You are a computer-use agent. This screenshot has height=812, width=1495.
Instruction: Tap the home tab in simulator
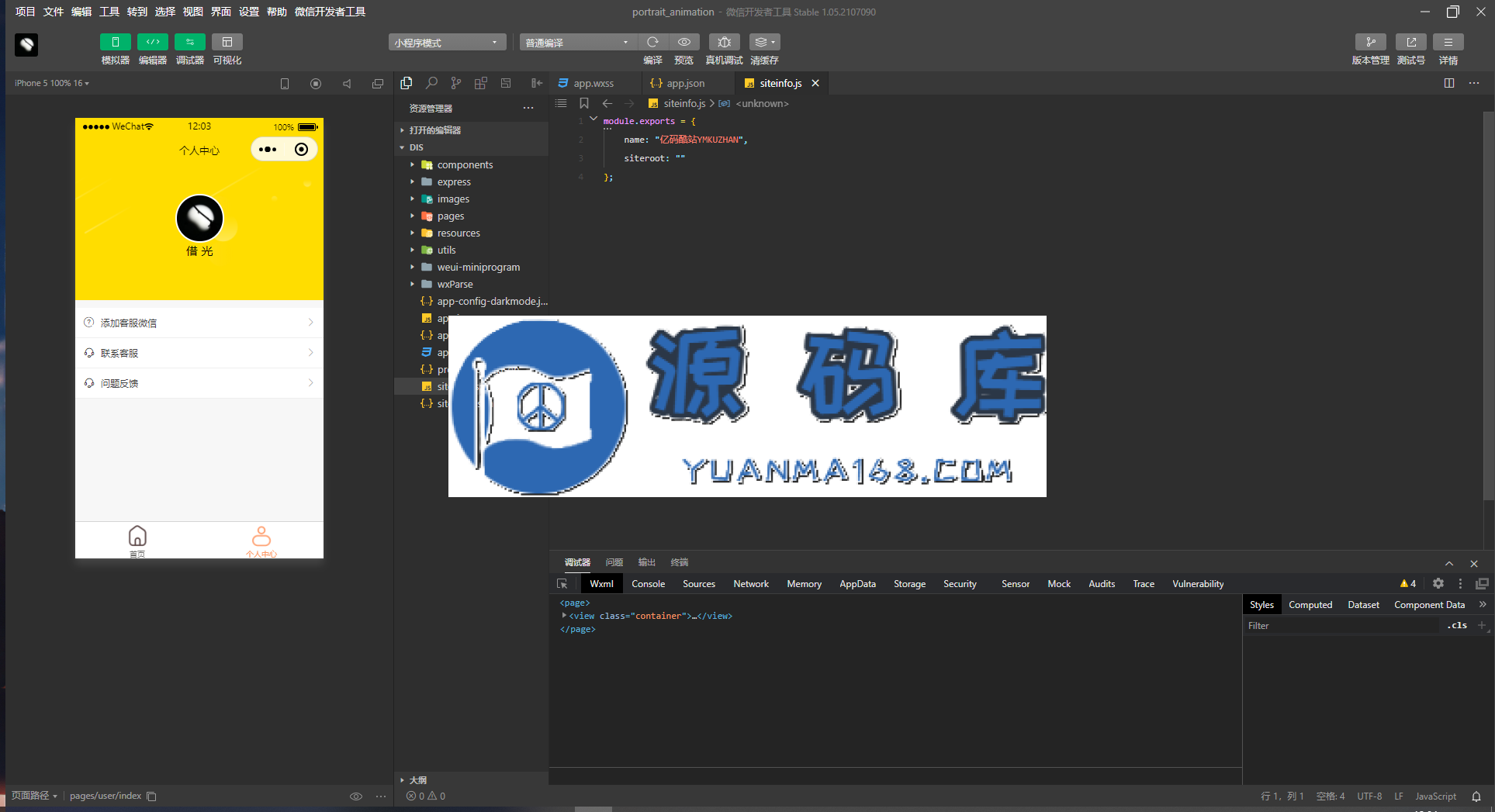[137, 541]
